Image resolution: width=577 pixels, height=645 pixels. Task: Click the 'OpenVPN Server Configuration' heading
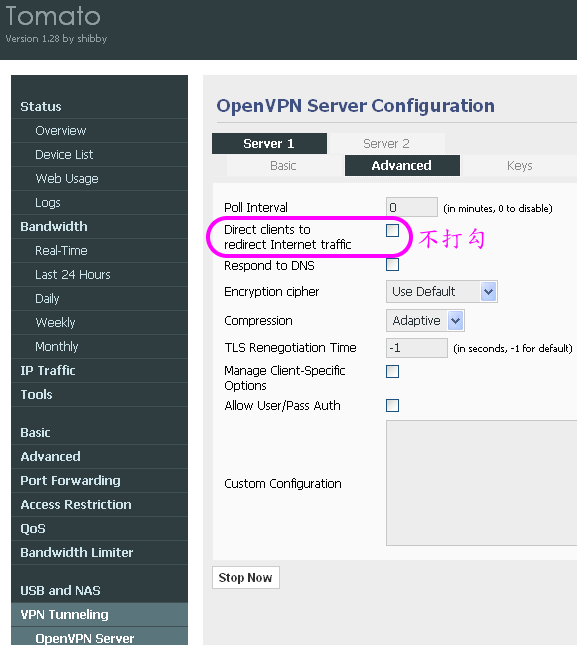(x=356, y=106)
